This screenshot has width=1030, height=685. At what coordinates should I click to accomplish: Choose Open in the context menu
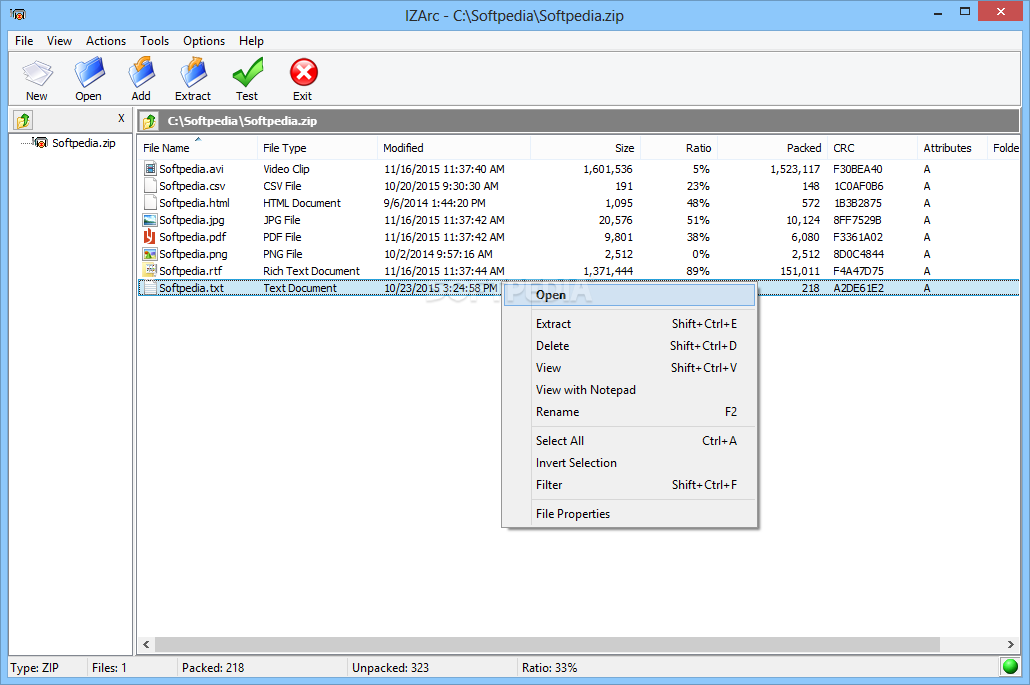click(x=629, y=295)
